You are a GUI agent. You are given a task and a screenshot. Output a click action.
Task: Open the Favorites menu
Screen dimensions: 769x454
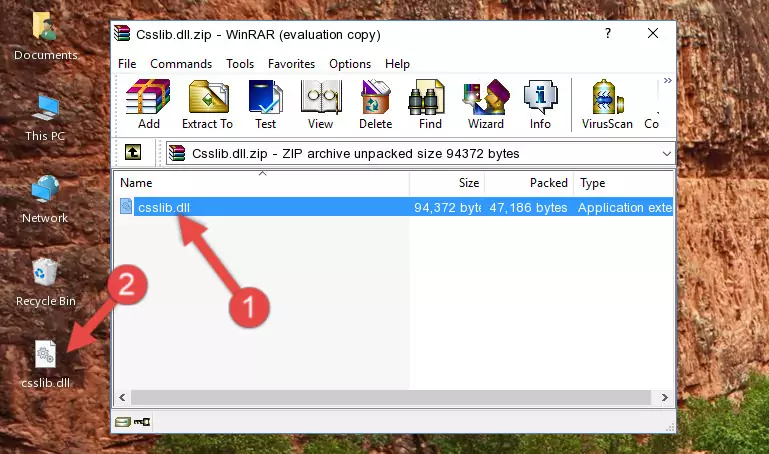(291, 64)
